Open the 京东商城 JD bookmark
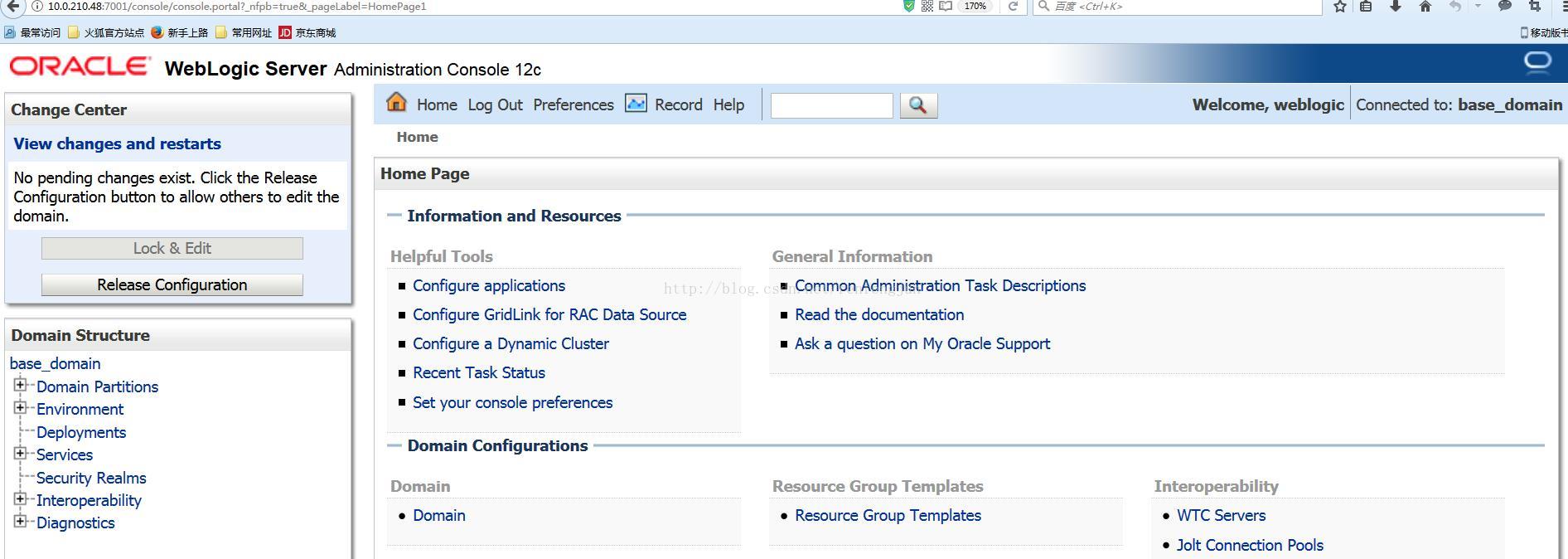The width and height of the screenshot is (1568, 559). (x=307, y=32)
